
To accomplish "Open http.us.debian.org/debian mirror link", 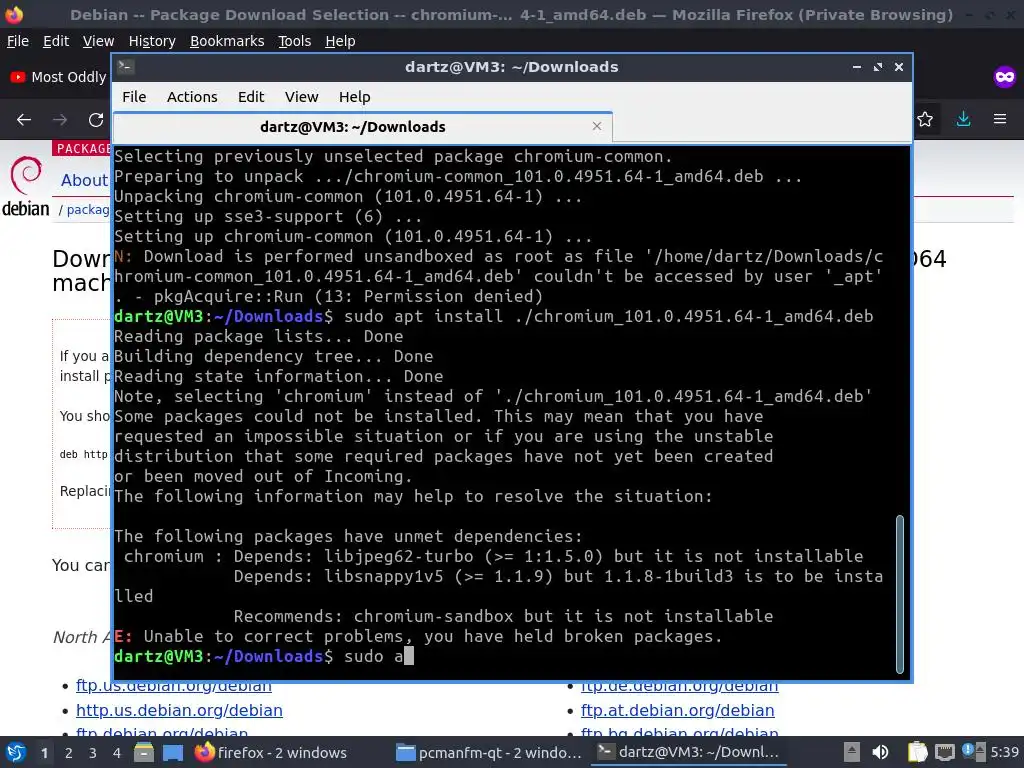I will pyautogui.click(x=179, y=710).
